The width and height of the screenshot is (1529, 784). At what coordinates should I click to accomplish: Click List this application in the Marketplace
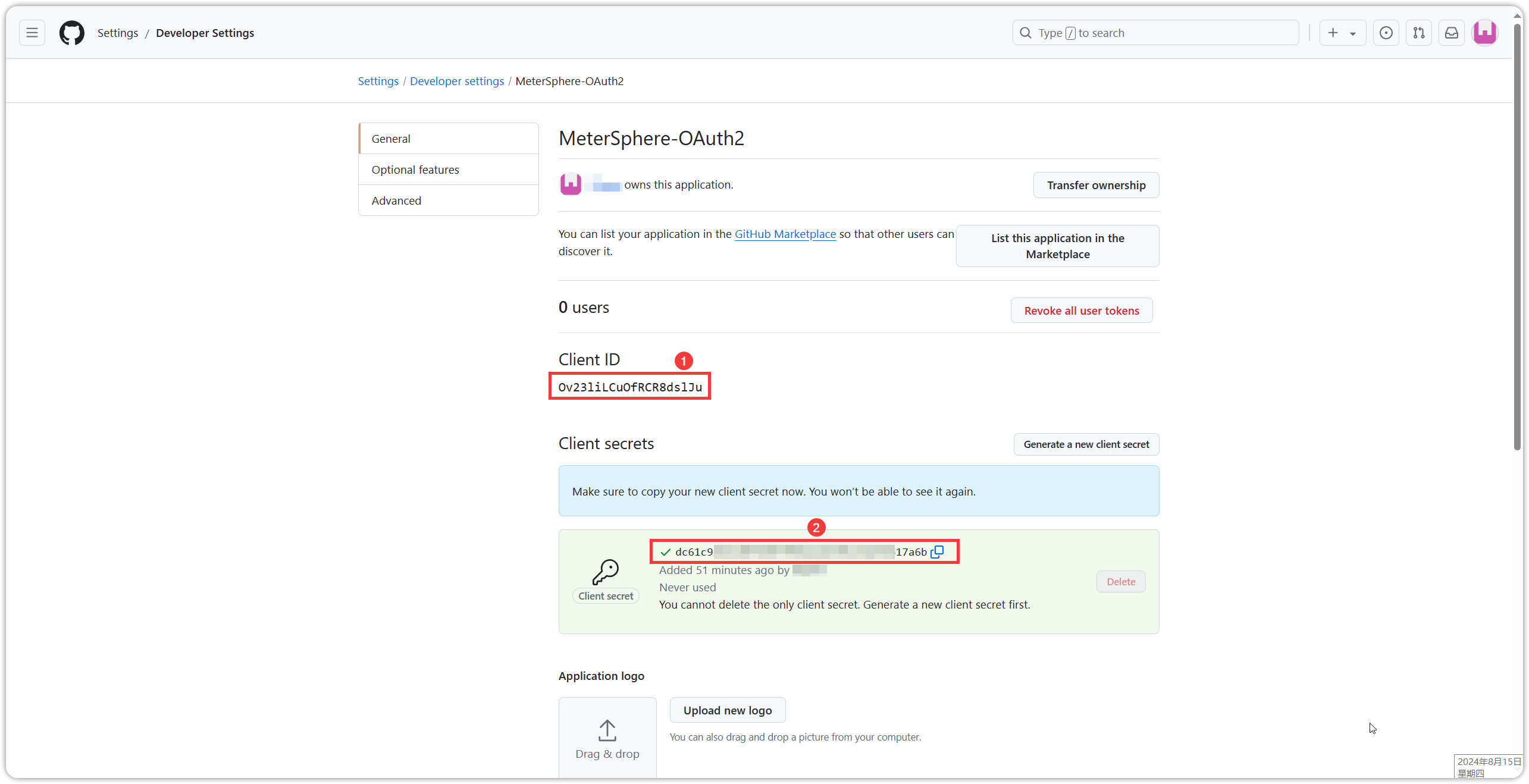[x=1057, y=246]
